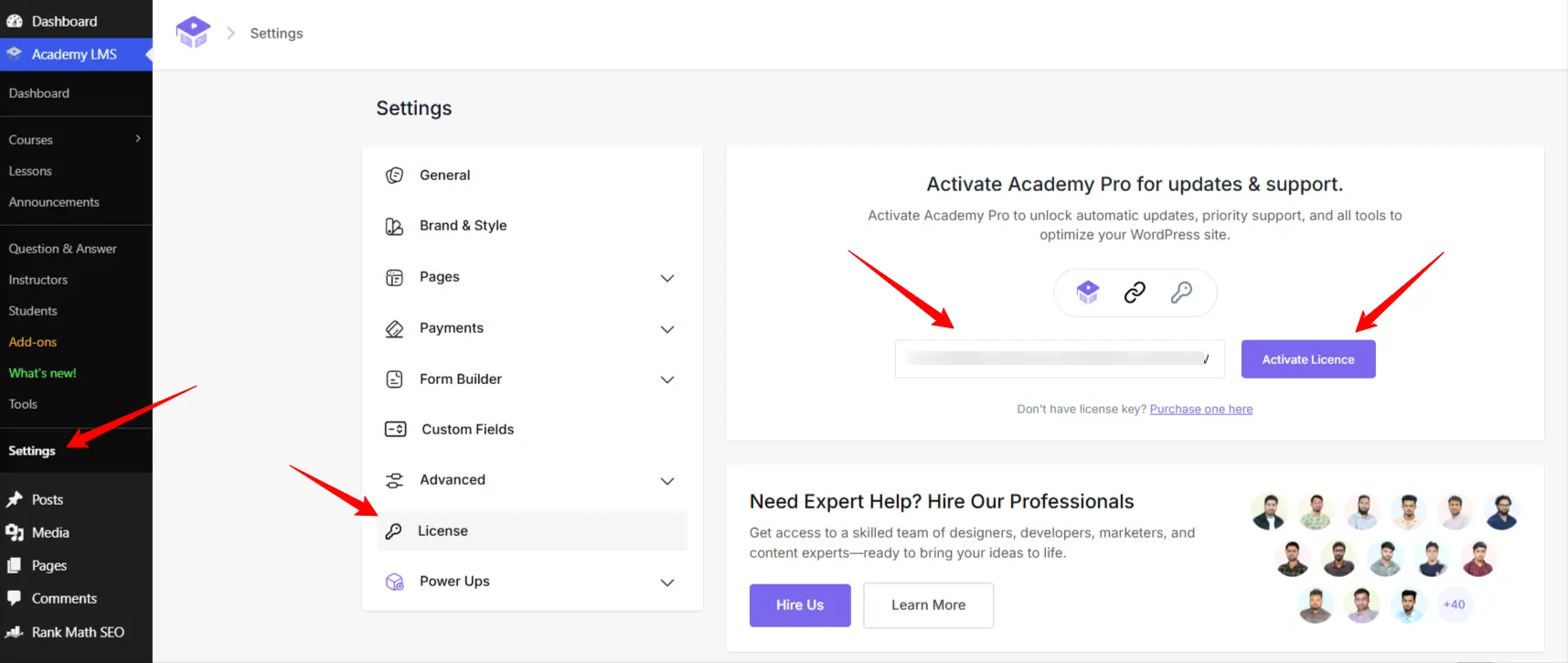
Task: Open Students menu item
Action: 33,311
